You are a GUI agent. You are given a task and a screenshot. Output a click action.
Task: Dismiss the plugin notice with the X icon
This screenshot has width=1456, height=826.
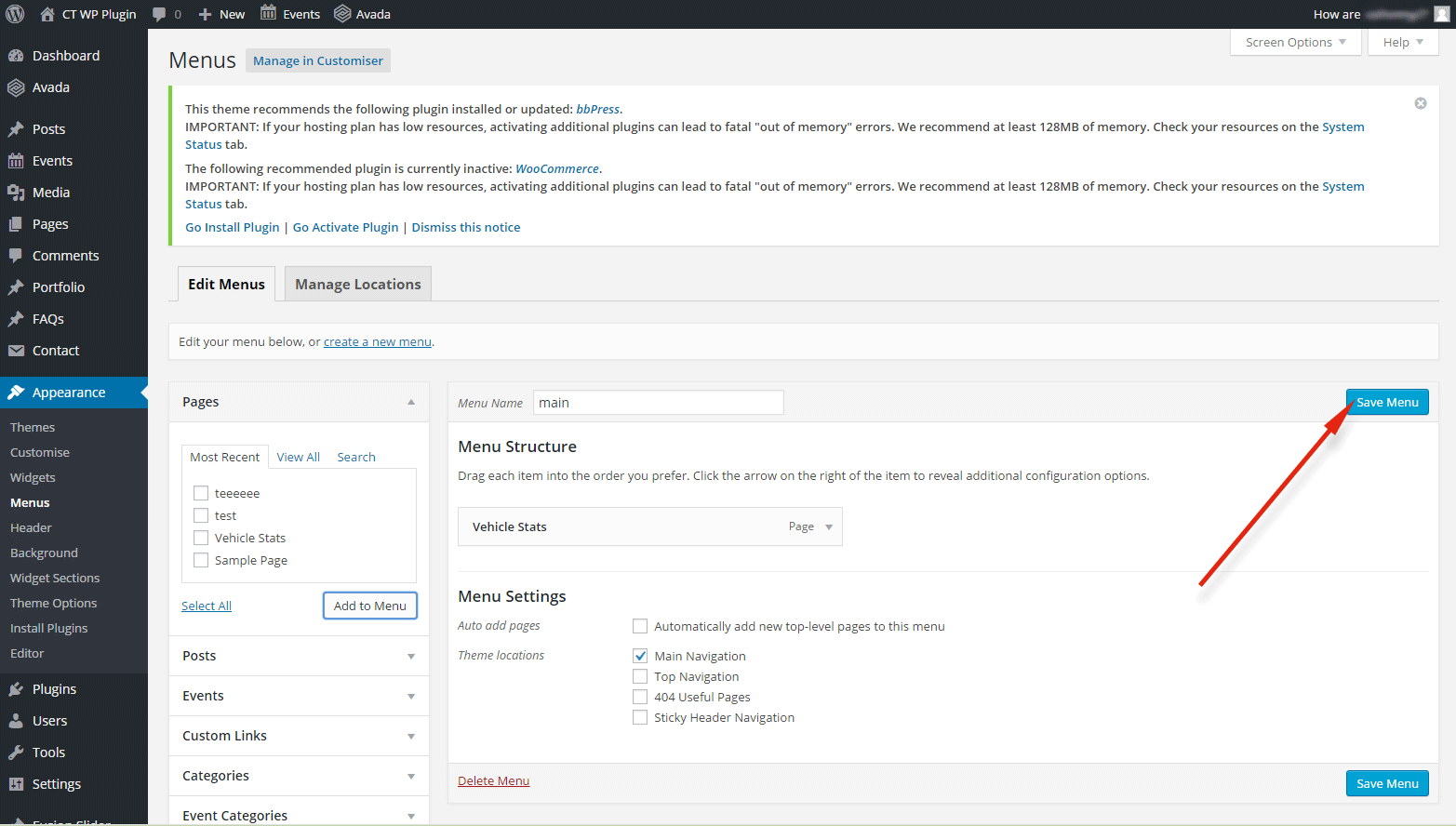[x=1420, y=103]
